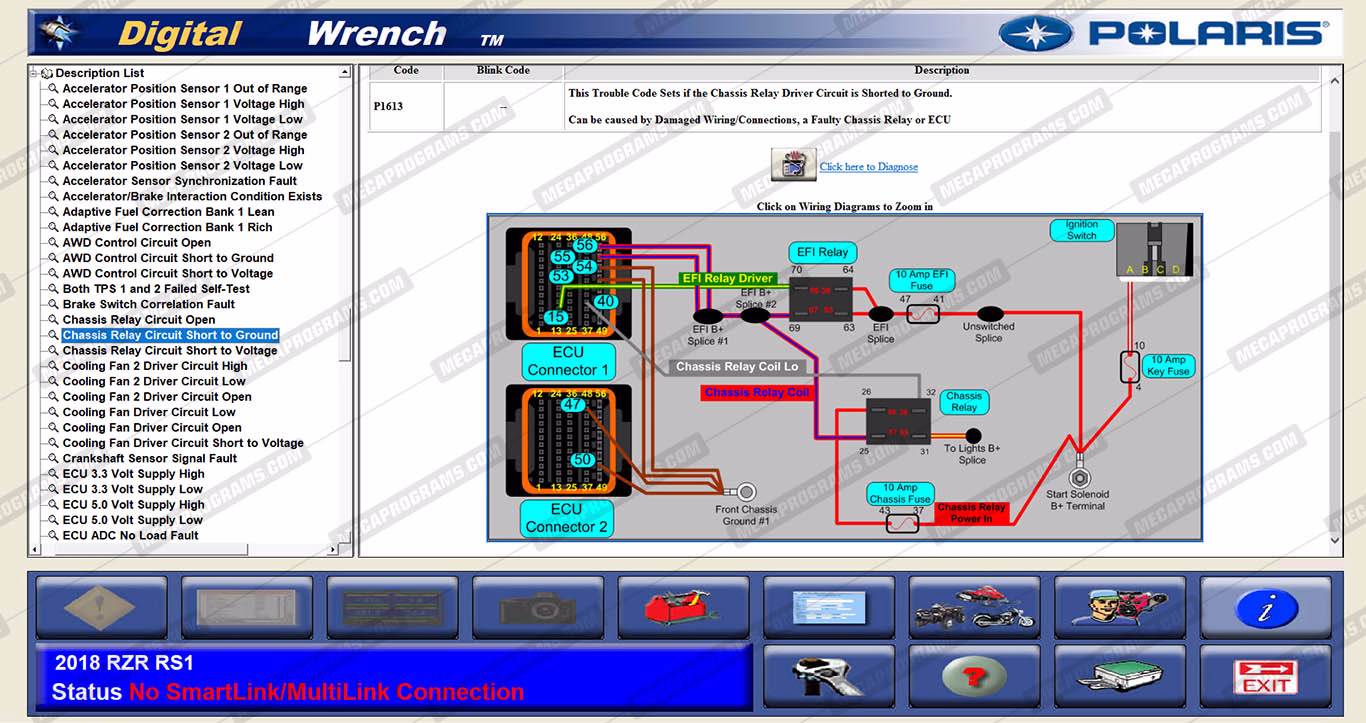
Task: Select ECU 3.3 Volt Supply Low
Action: coord(132,489)
